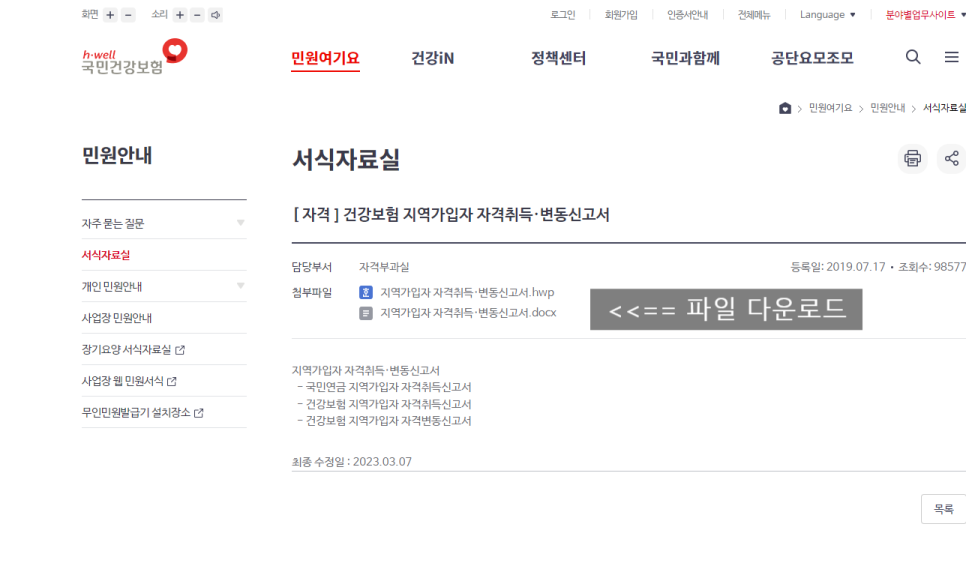The height and width of the screenshot is (572, 966).
Task: Click the 인증서안내 link
Action: (x=688, y=15)
